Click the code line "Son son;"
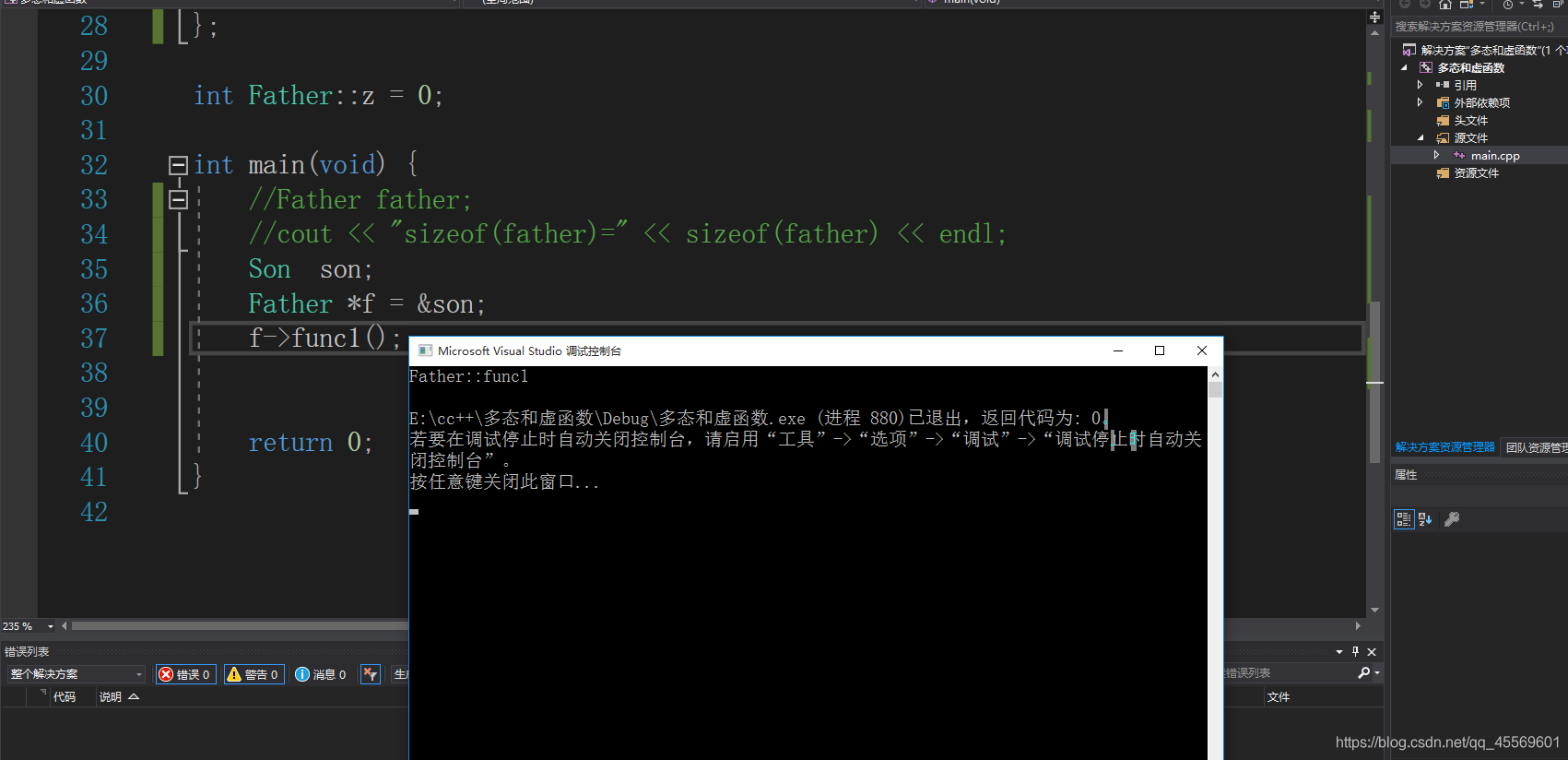Screen dimensions: 1568x760 [x=311, y=269]
